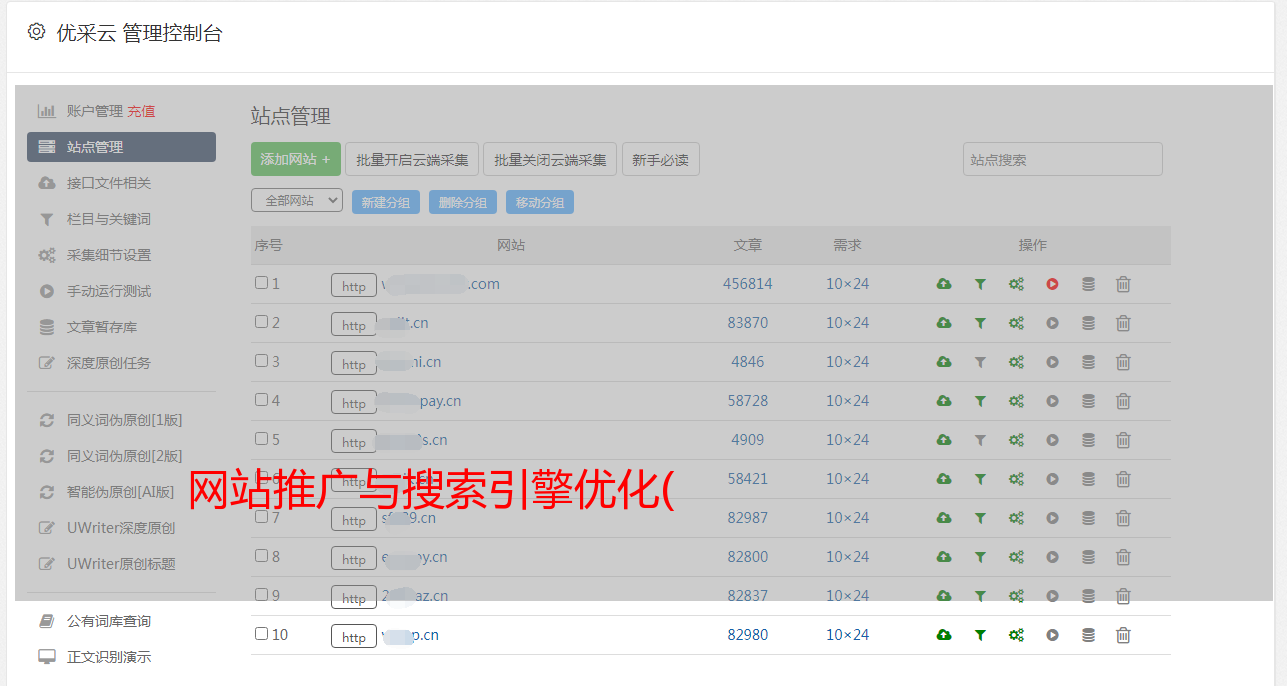1287x686 pixels.
Task: Expand the 全部网站 group dropdown
Action: [297, 201]
